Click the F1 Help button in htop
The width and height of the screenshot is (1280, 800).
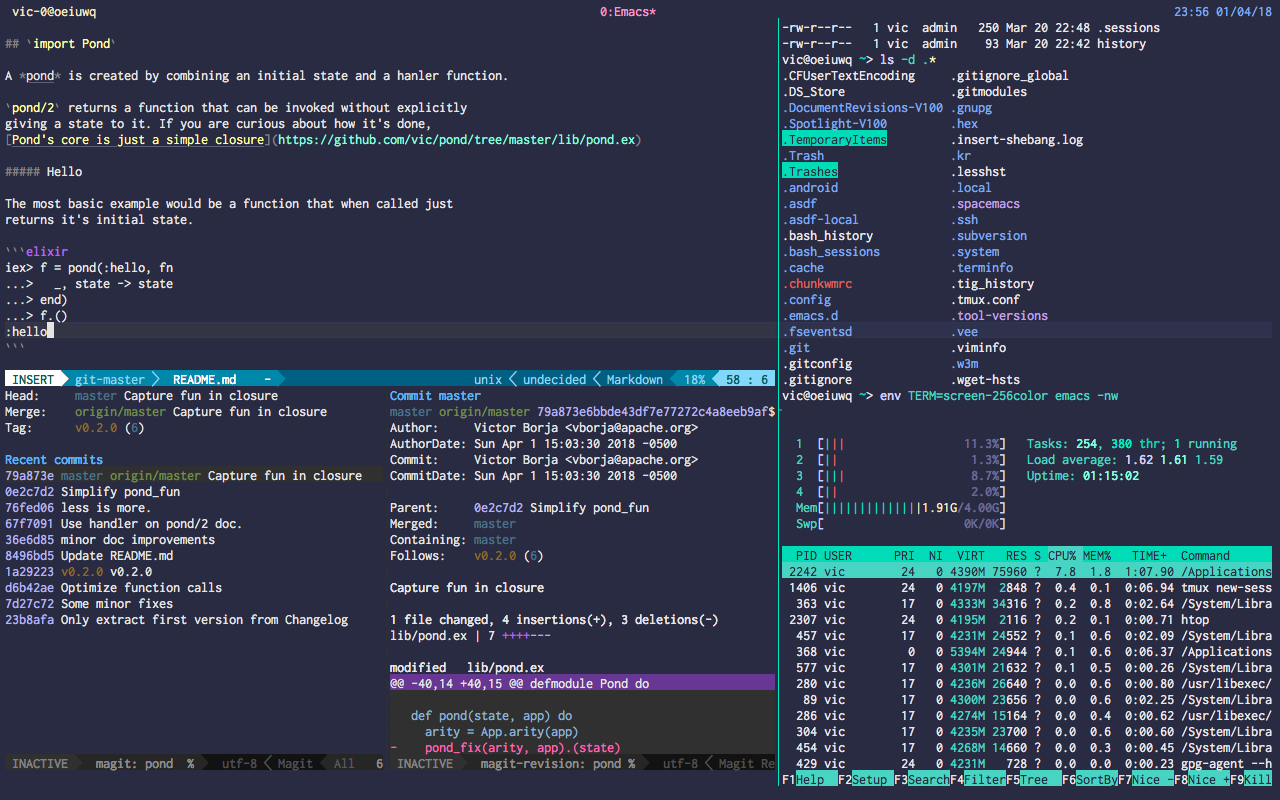coord(810,779)
